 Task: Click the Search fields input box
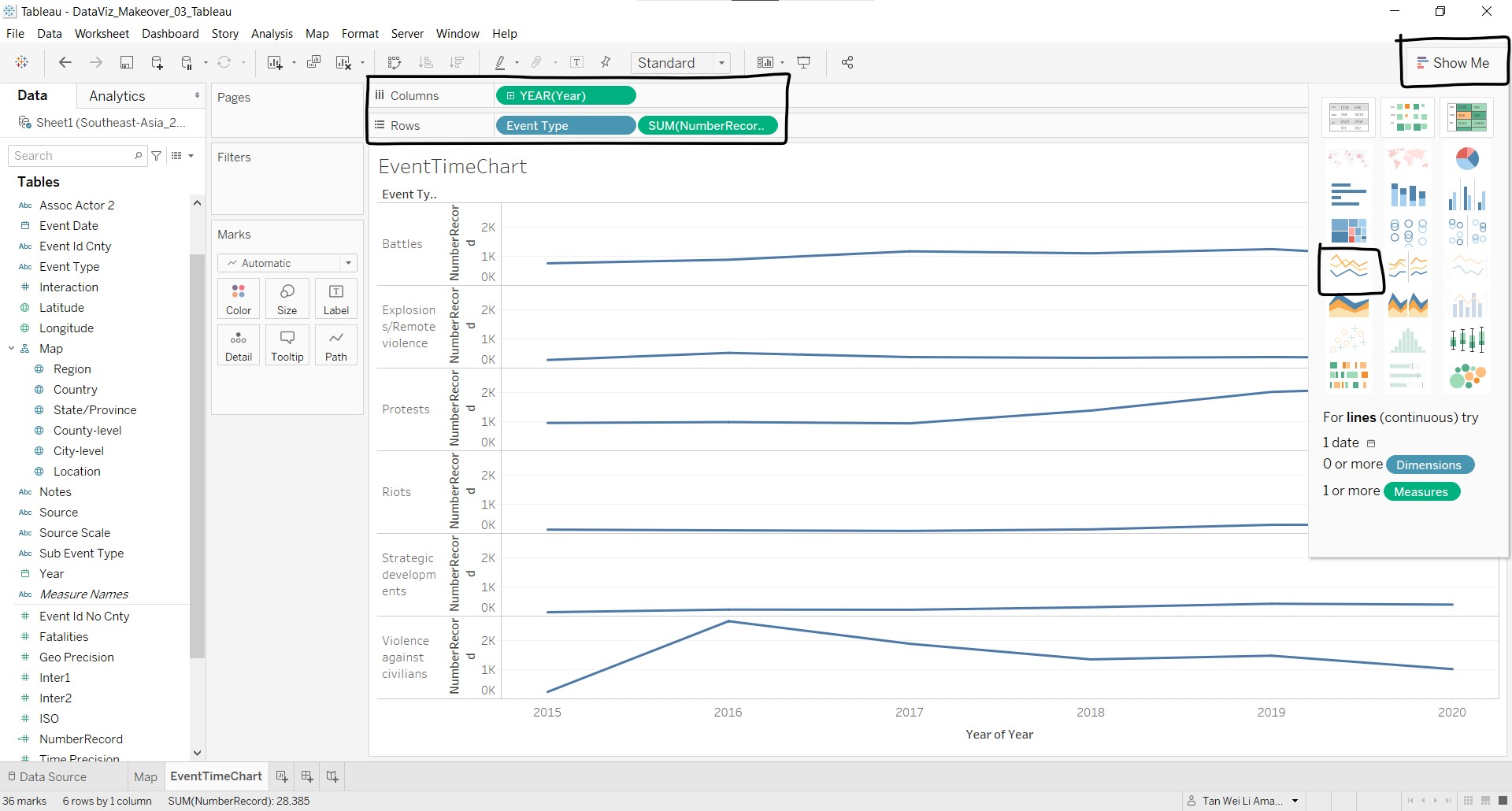[73, 156]
